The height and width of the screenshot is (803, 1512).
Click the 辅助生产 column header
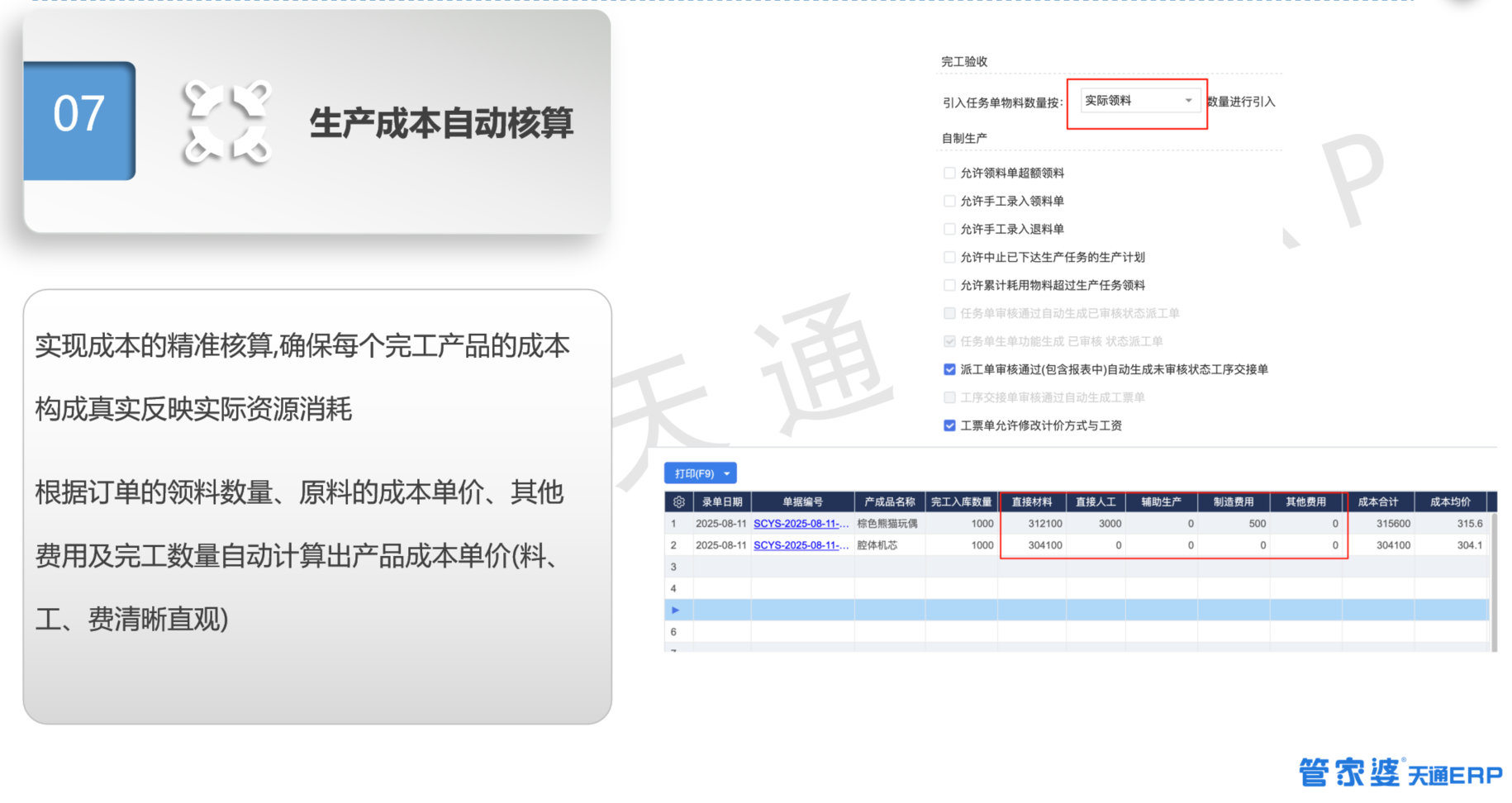pyautogui.click(x=1161, y=501)
